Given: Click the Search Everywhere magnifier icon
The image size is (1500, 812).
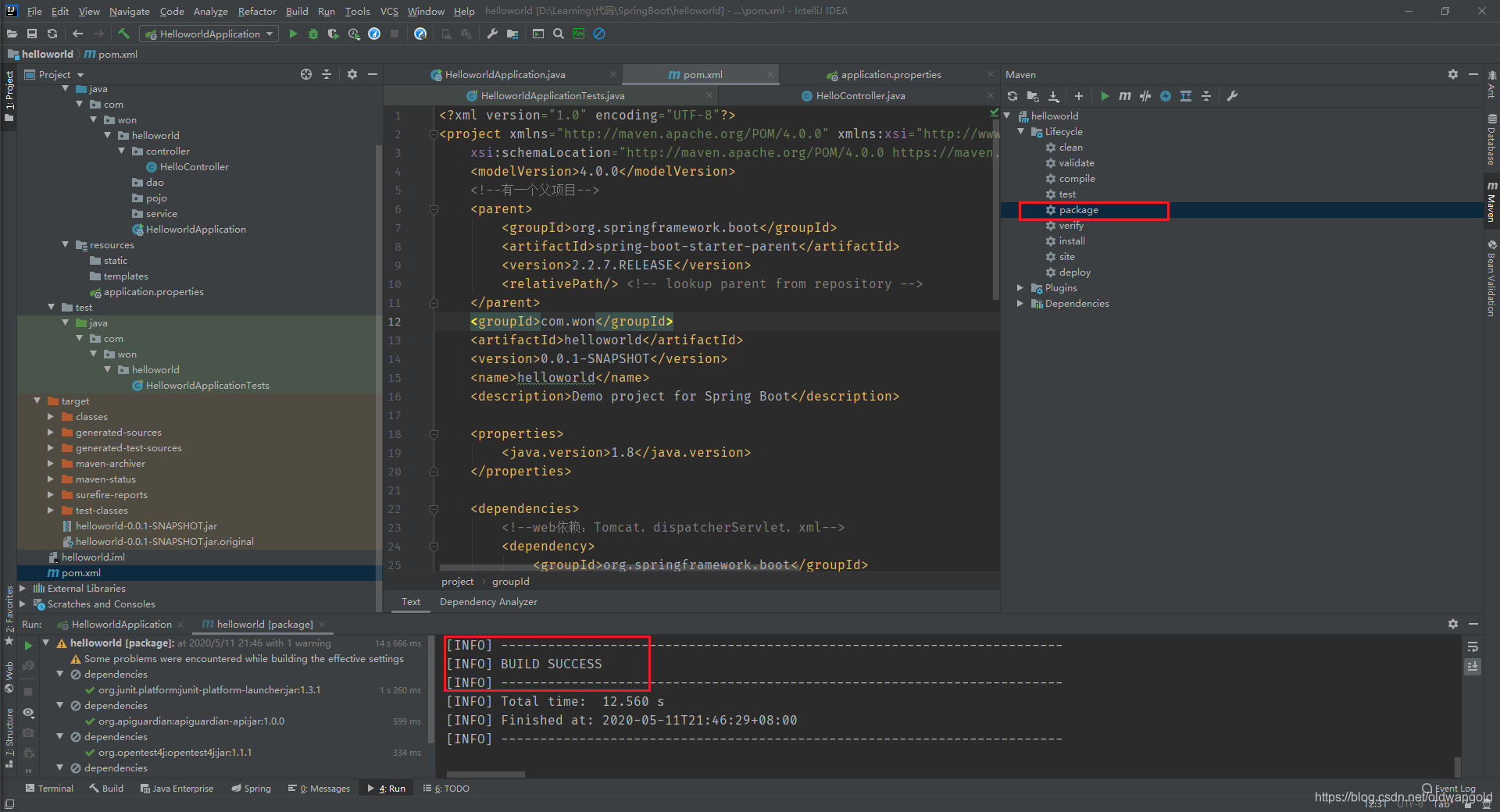Looking at the screenshot, I should click(559, 34).
